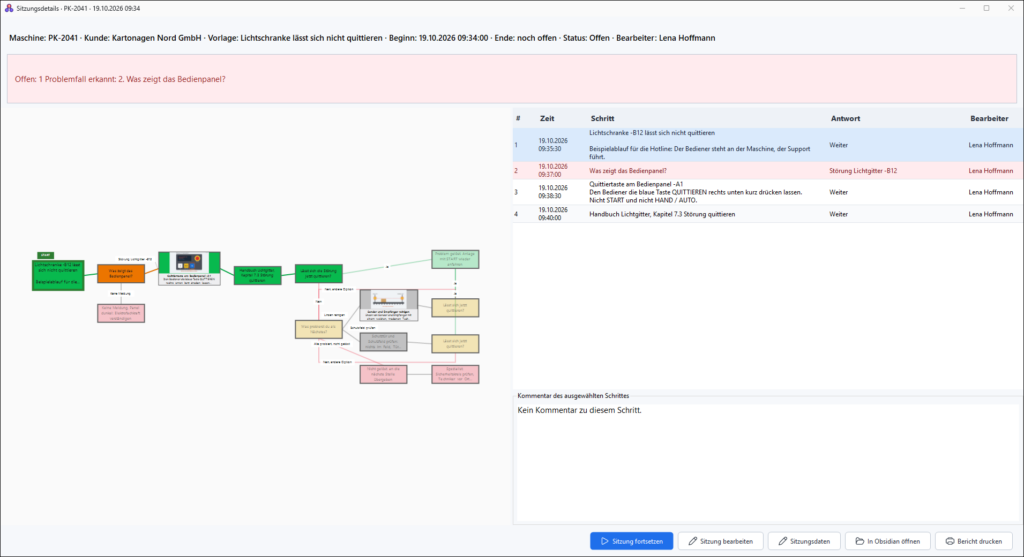This screenshot has height=557, width=1024.
Task: Click the folder icon on In Obsidian öffnen
Action: click(859, 541)
